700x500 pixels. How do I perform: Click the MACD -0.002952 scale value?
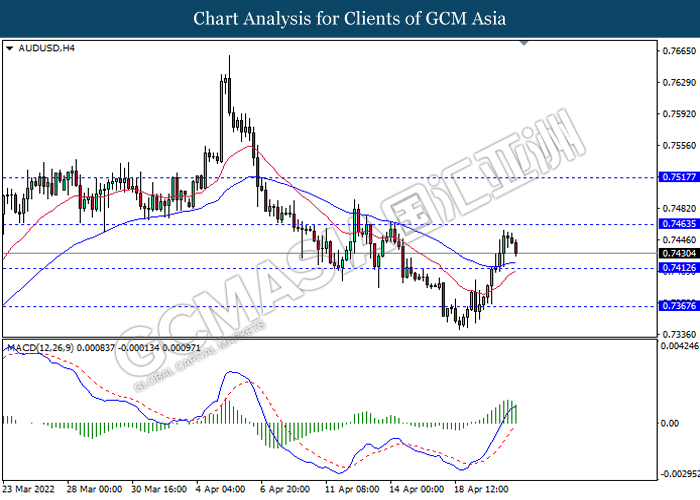tap(679, 473)
